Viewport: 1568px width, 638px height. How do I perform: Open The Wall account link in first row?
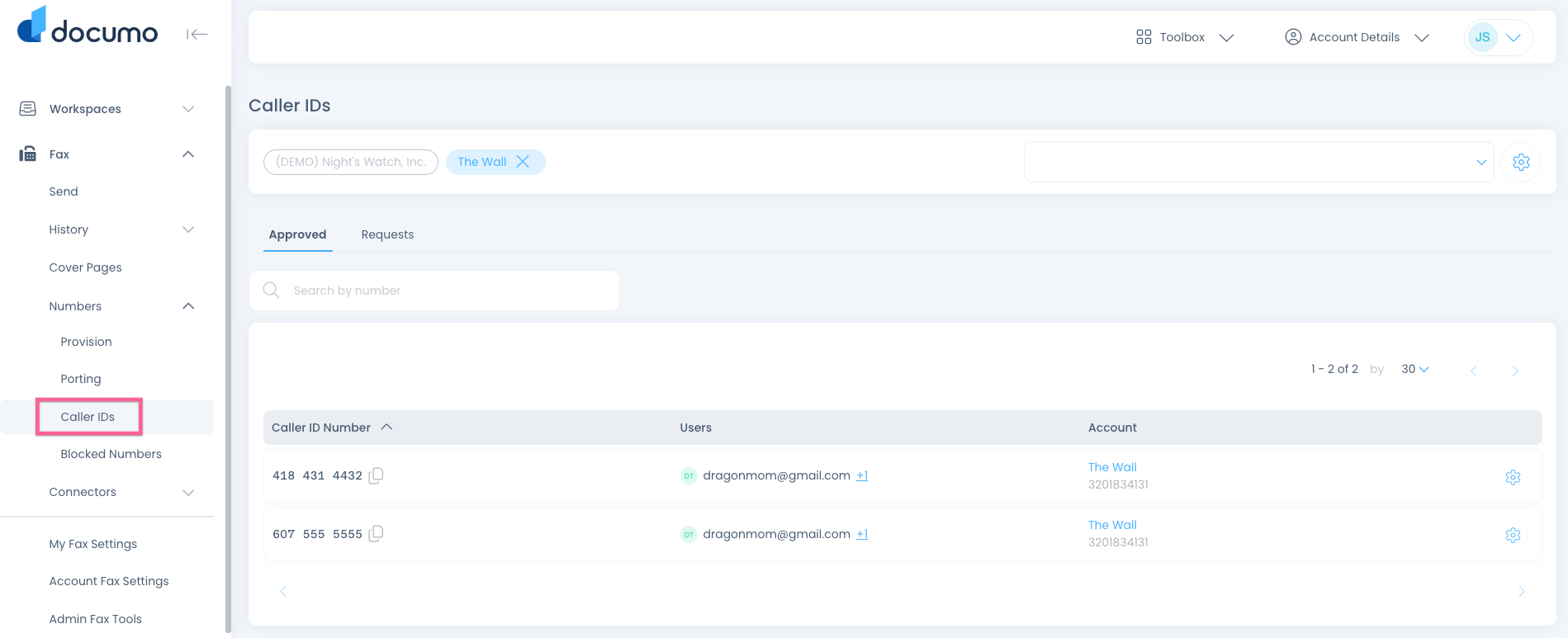(x=1112, y=467)
